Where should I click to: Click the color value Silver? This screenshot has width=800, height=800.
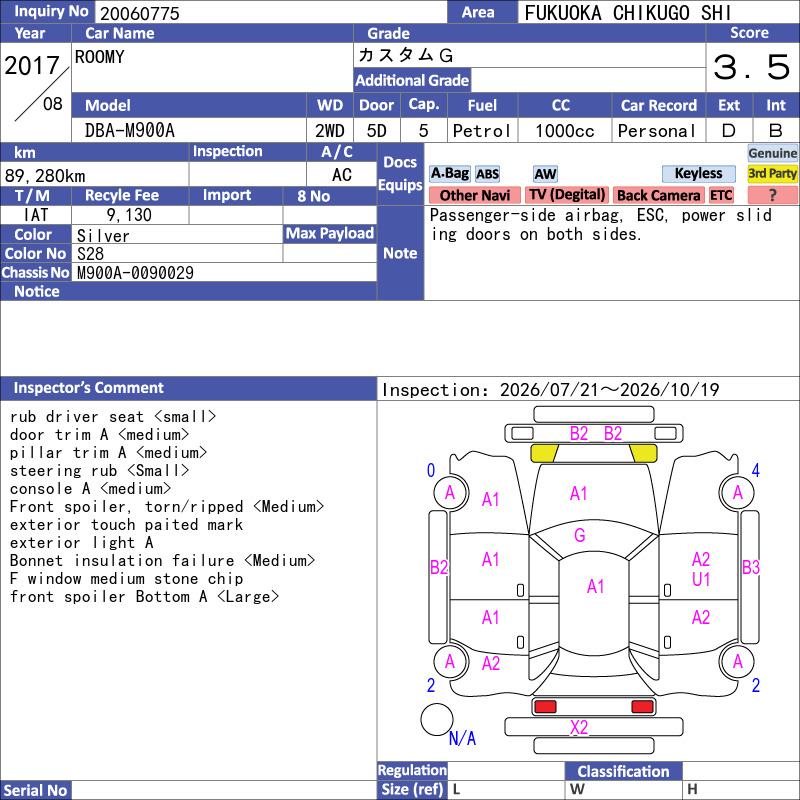coord(103,236)
